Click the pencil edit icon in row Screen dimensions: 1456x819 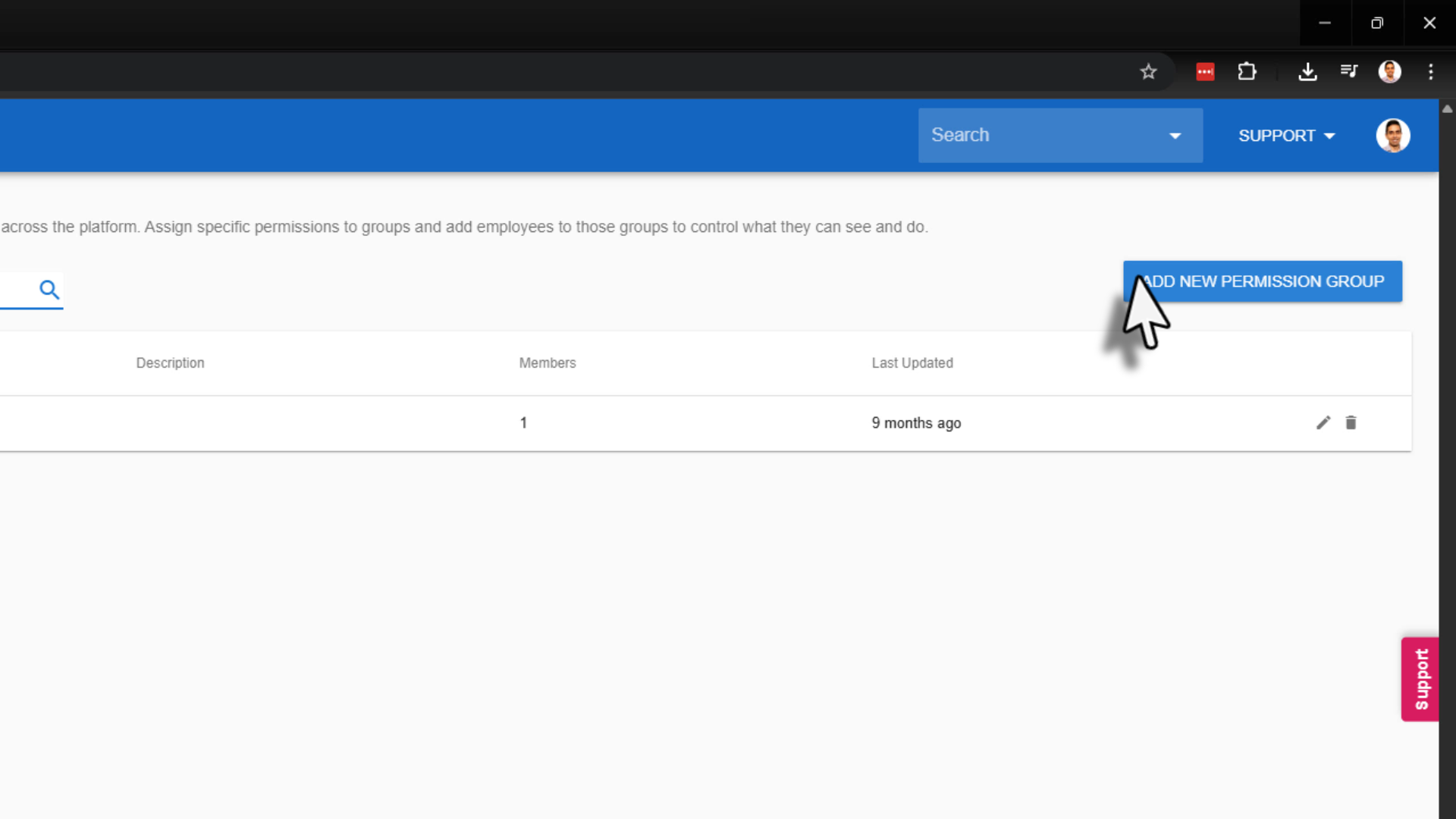click(x=1323, y=423)
